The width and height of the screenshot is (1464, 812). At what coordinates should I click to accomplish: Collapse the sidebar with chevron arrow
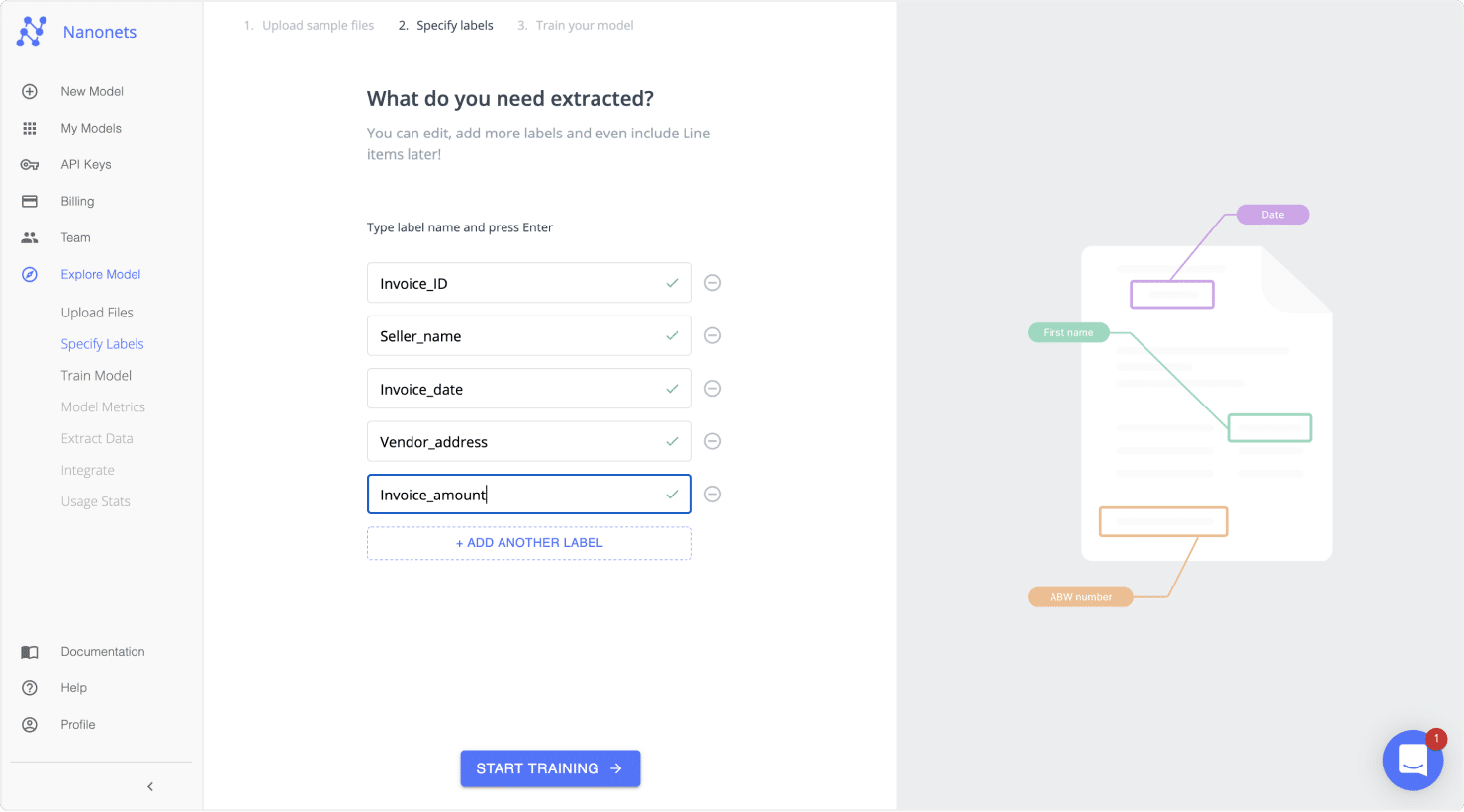(x=150, y=787)
